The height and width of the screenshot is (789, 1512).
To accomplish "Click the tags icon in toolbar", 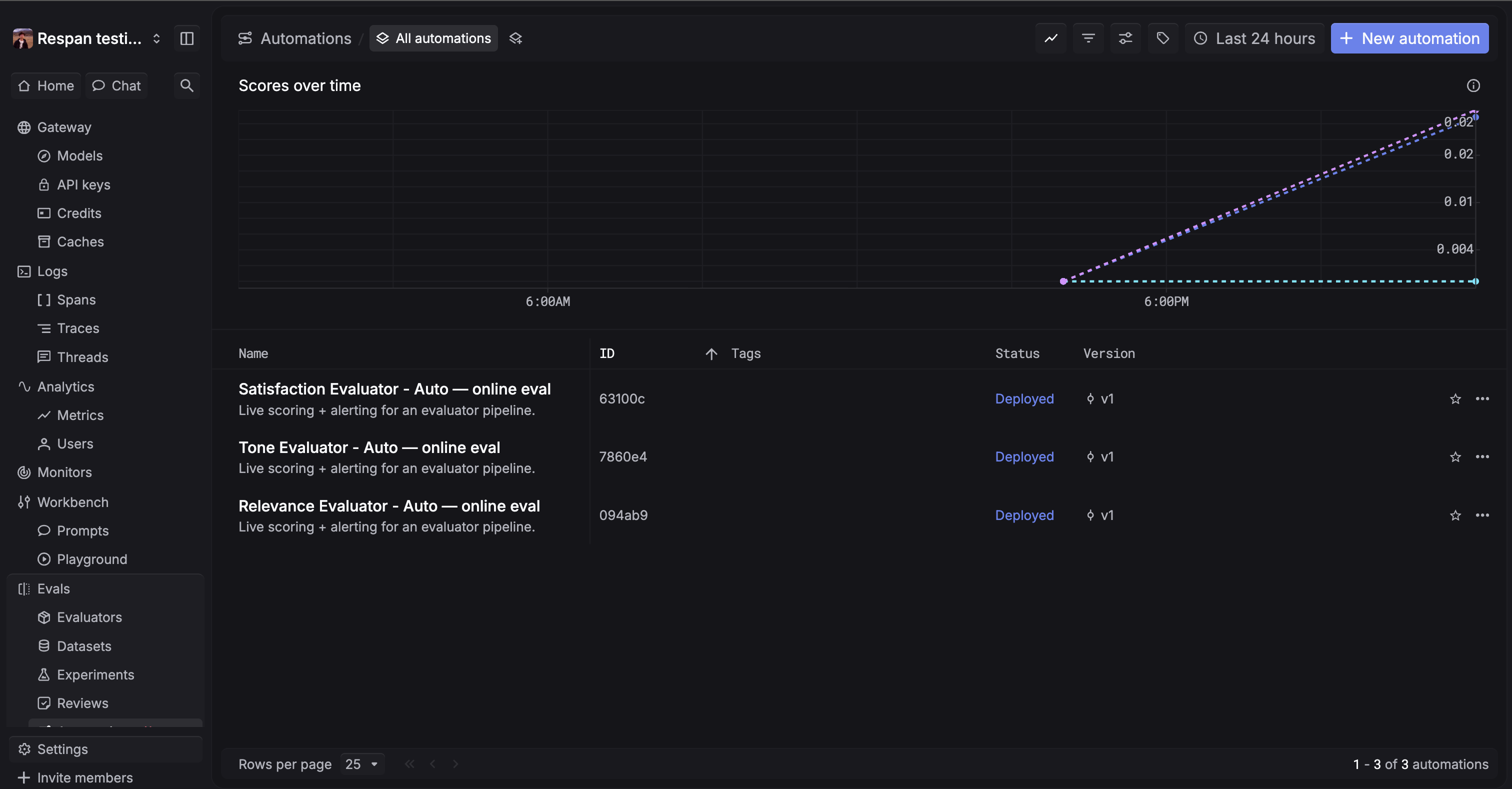I will (x=1163, y=38).
